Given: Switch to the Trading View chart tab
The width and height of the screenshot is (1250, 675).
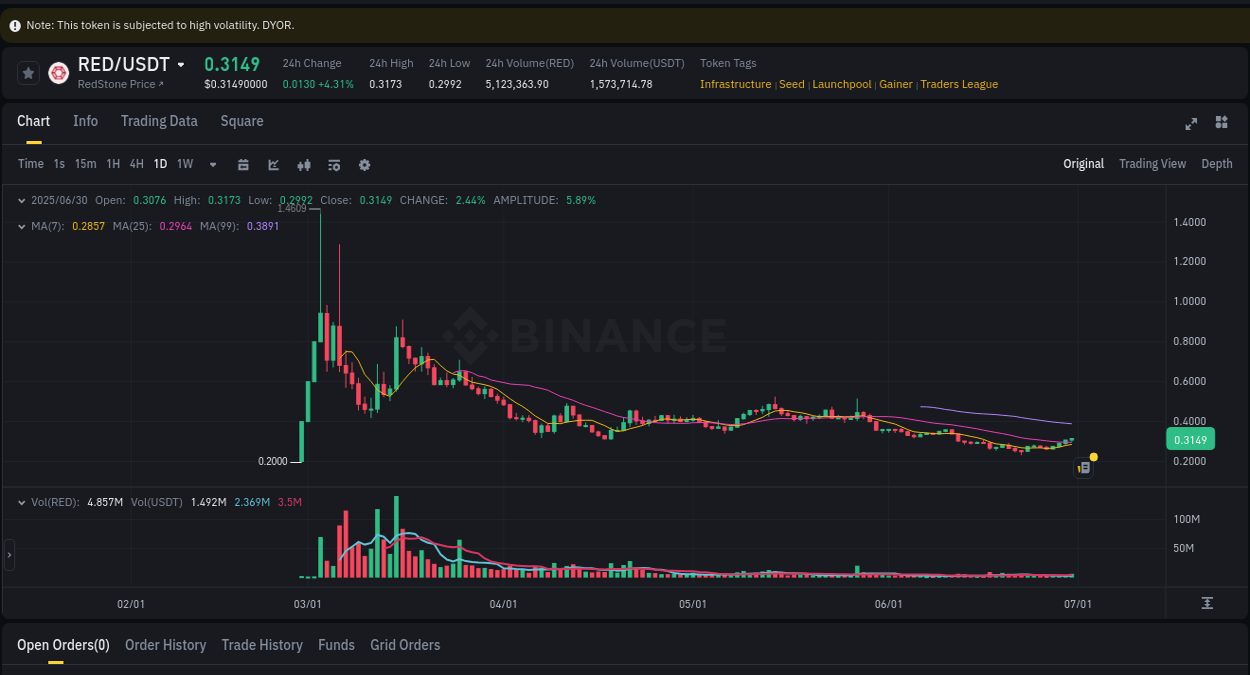Looking at the screenshot, I should (x=1152, y=163).
